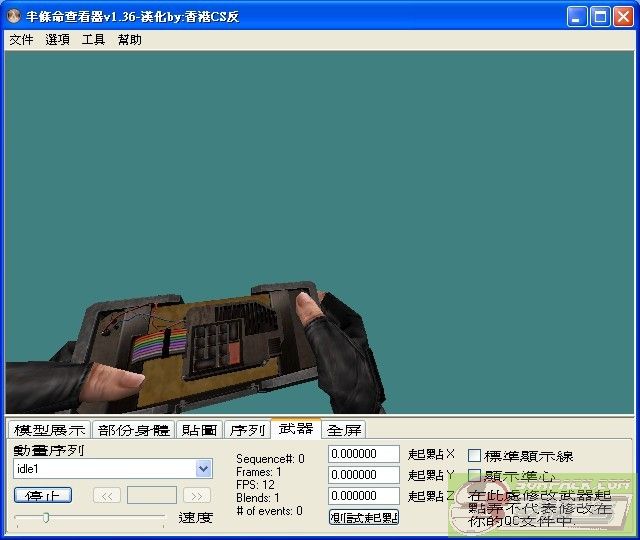The height and width of the screenshot is (540, 640).
Task: Click the '# of events: 0' text
Action: point(270,511)
